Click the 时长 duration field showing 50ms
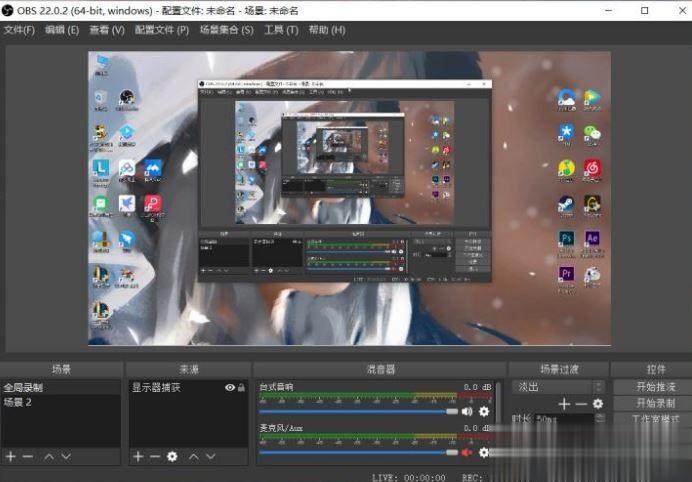The width and height of the screenshot is (692, 482). point(564,418)
